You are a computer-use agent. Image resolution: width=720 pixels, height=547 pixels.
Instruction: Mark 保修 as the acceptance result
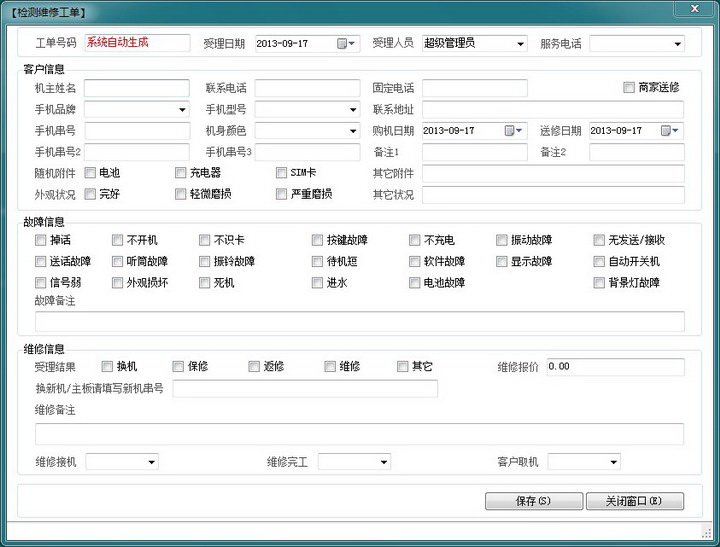tap(178, 367)
